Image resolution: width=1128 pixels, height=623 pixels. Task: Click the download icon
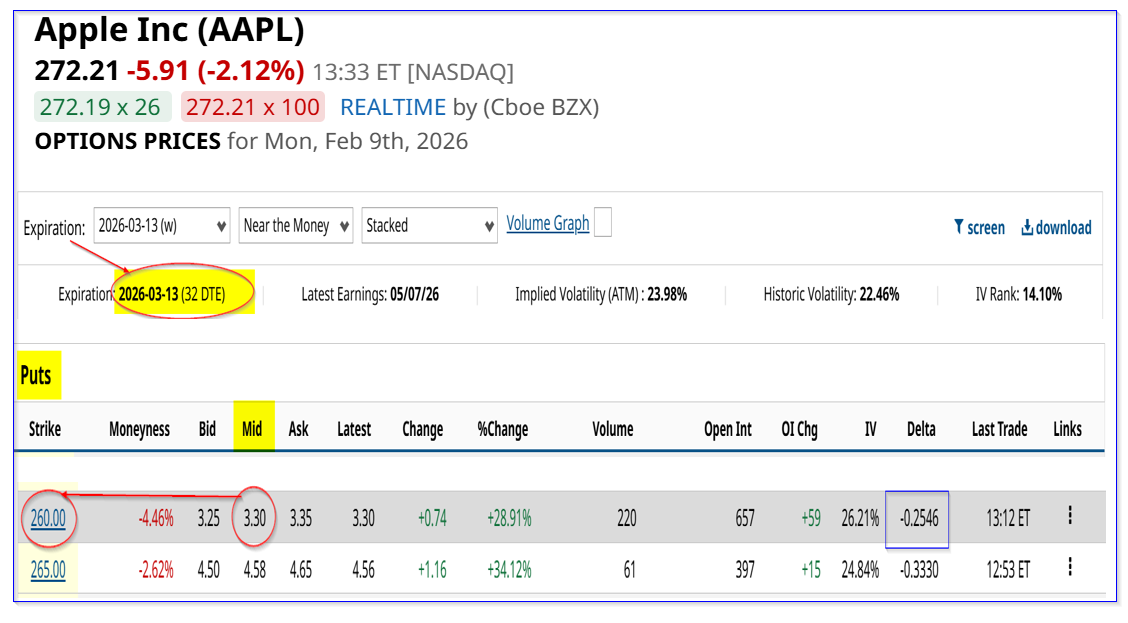click(x=1027, y=227)
